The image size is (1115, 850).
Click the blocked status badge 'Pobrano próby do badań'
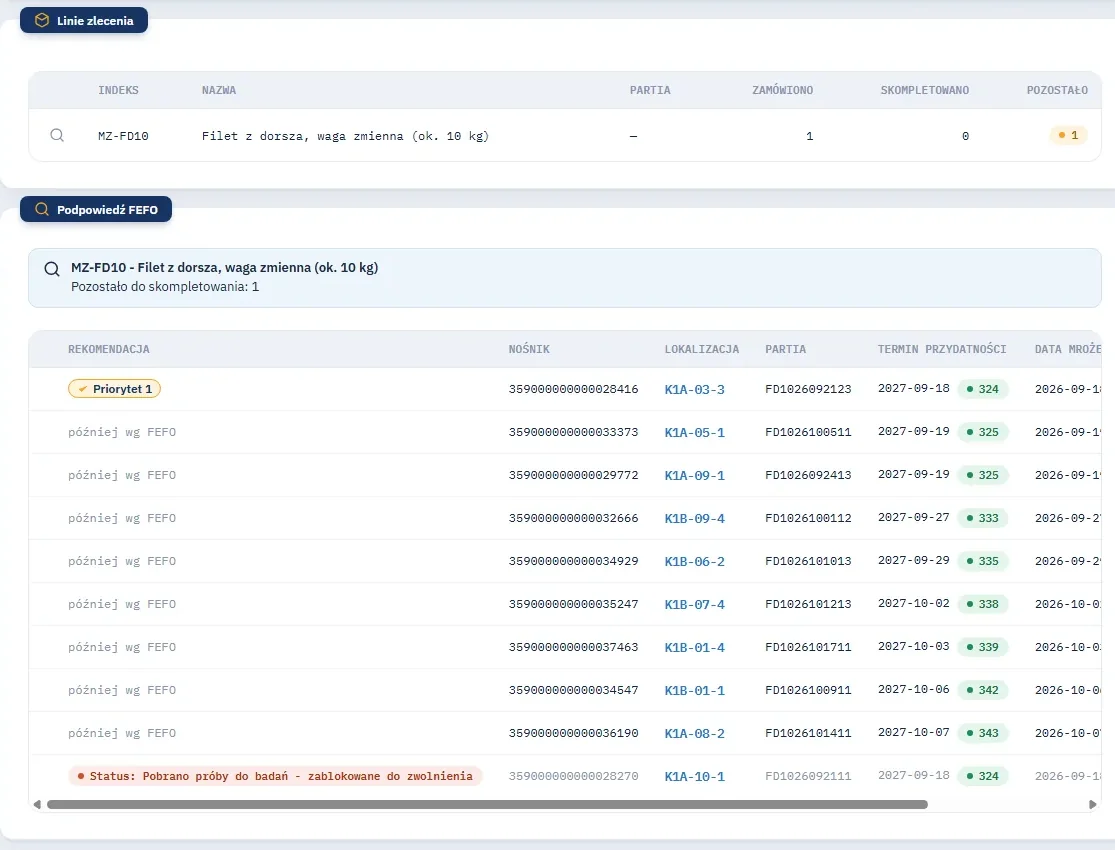(x=275, y=776)
